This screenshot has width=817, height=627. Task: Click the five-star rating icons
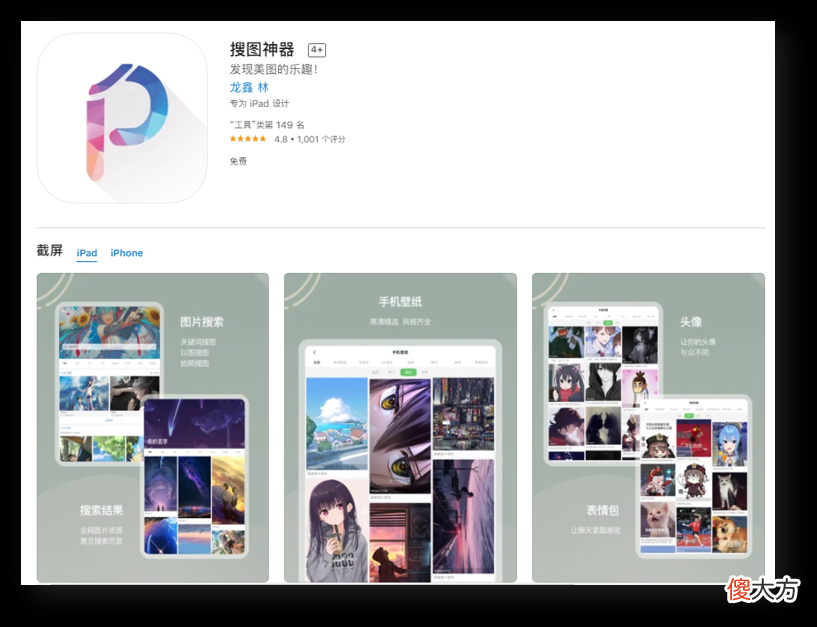coord(248,139)
